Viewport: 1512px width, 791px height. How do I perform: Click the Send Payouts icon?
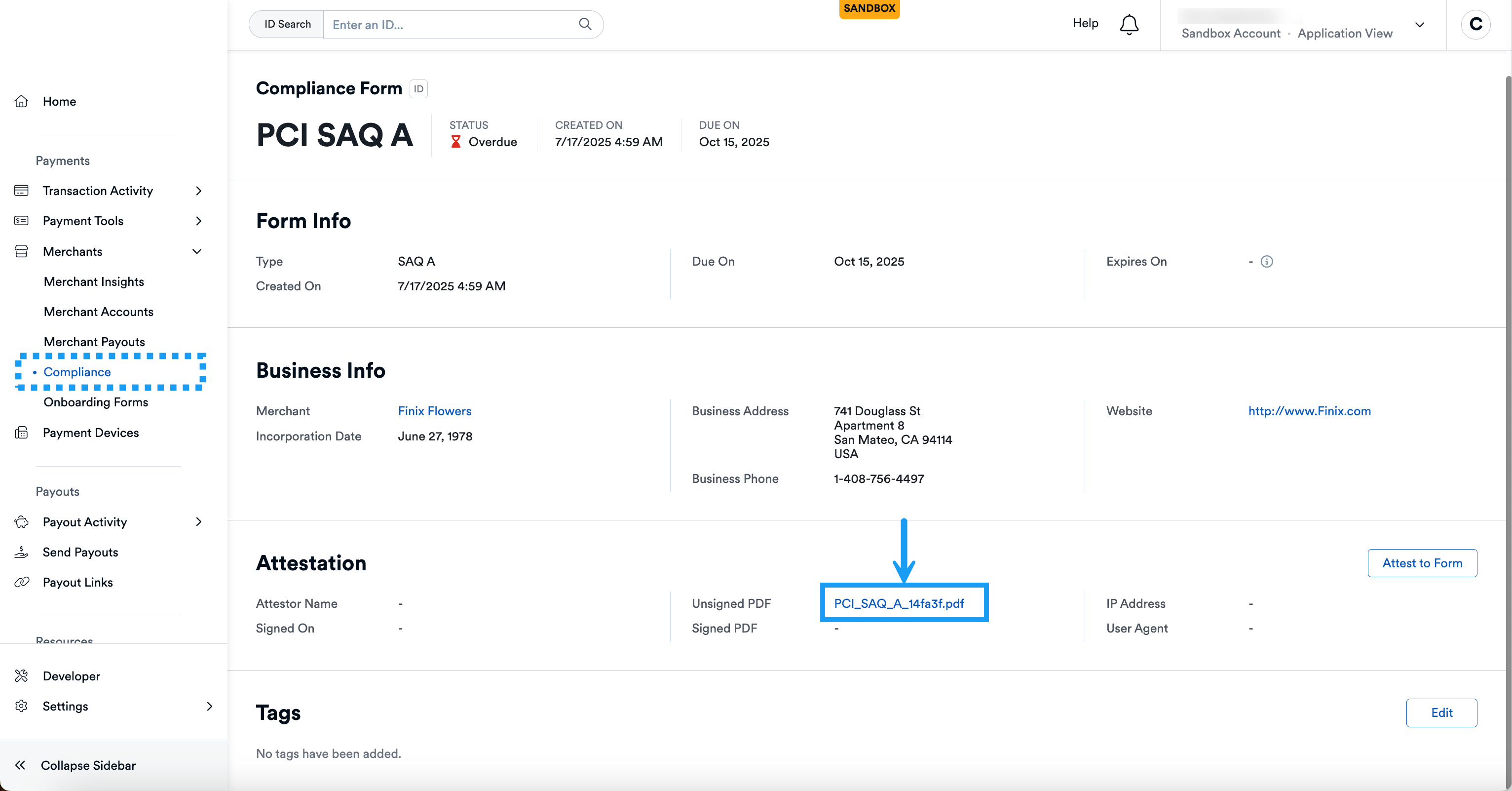pyautogui.click(x=21, y=552)
